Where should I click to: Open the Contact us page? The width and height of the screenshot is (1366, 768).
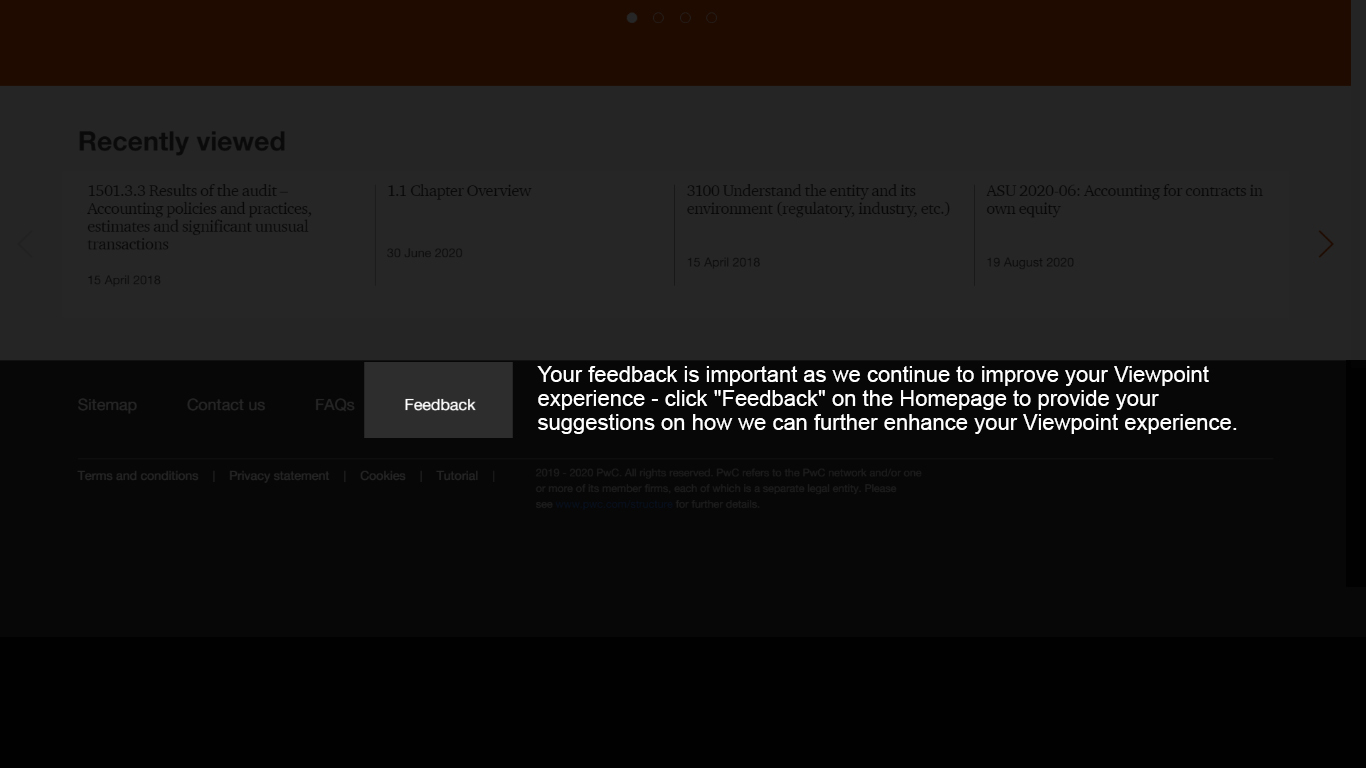pyautogui.click(x=225, y=404)
